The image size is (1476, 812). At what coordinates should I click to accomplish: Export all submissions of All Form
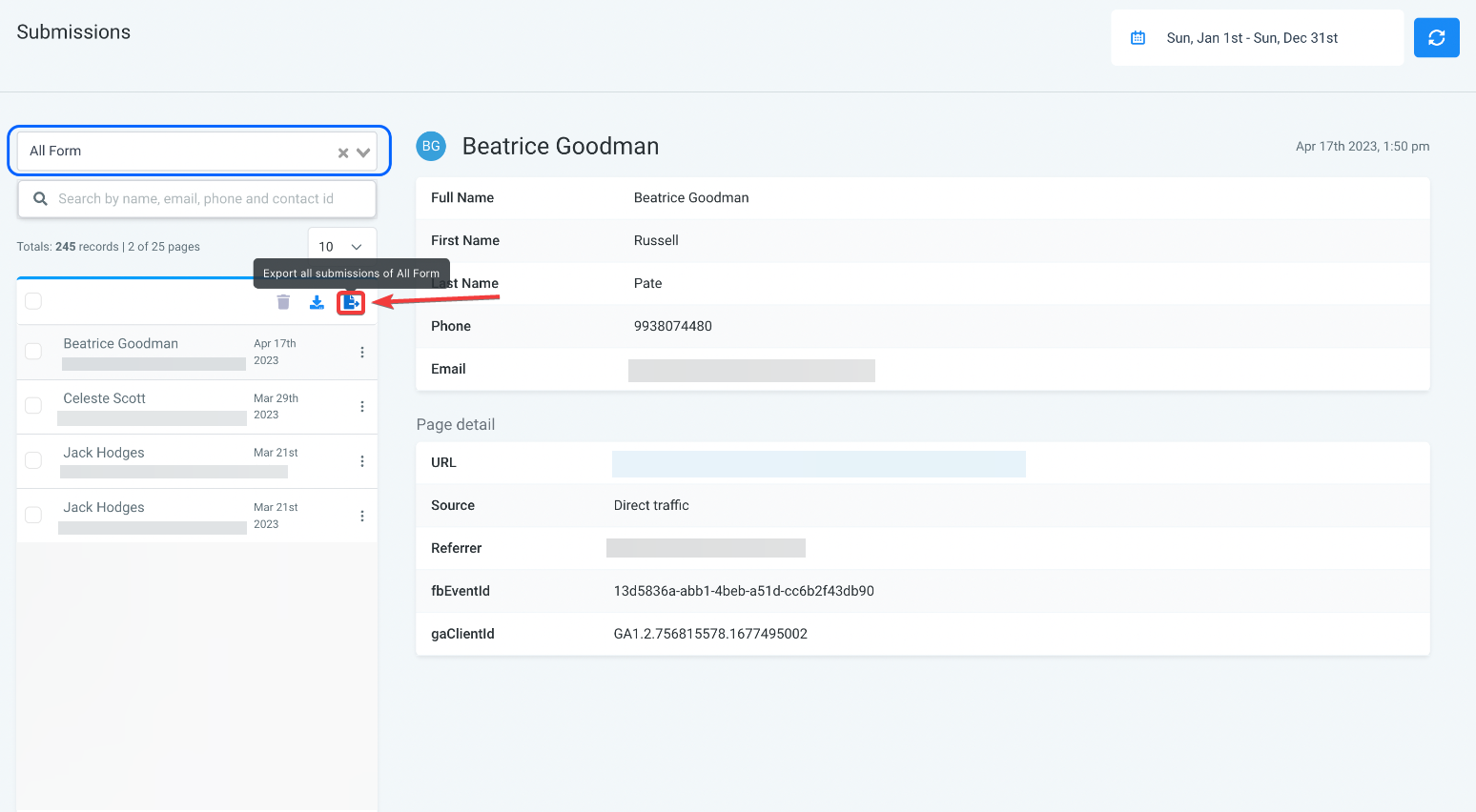tap(351, 302)
